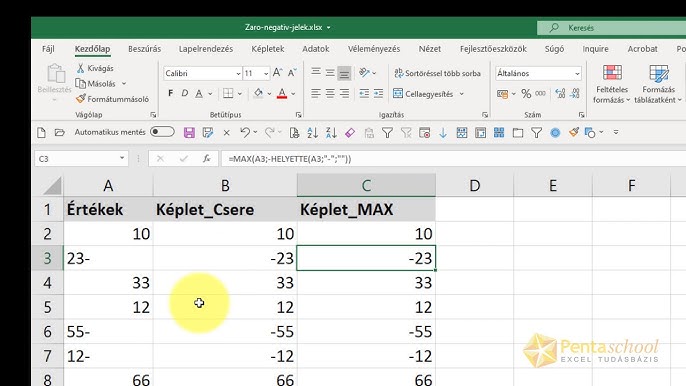686x386 pixels.
Task: Open a file using the folder icon
Action: click(x=60, y=133)
